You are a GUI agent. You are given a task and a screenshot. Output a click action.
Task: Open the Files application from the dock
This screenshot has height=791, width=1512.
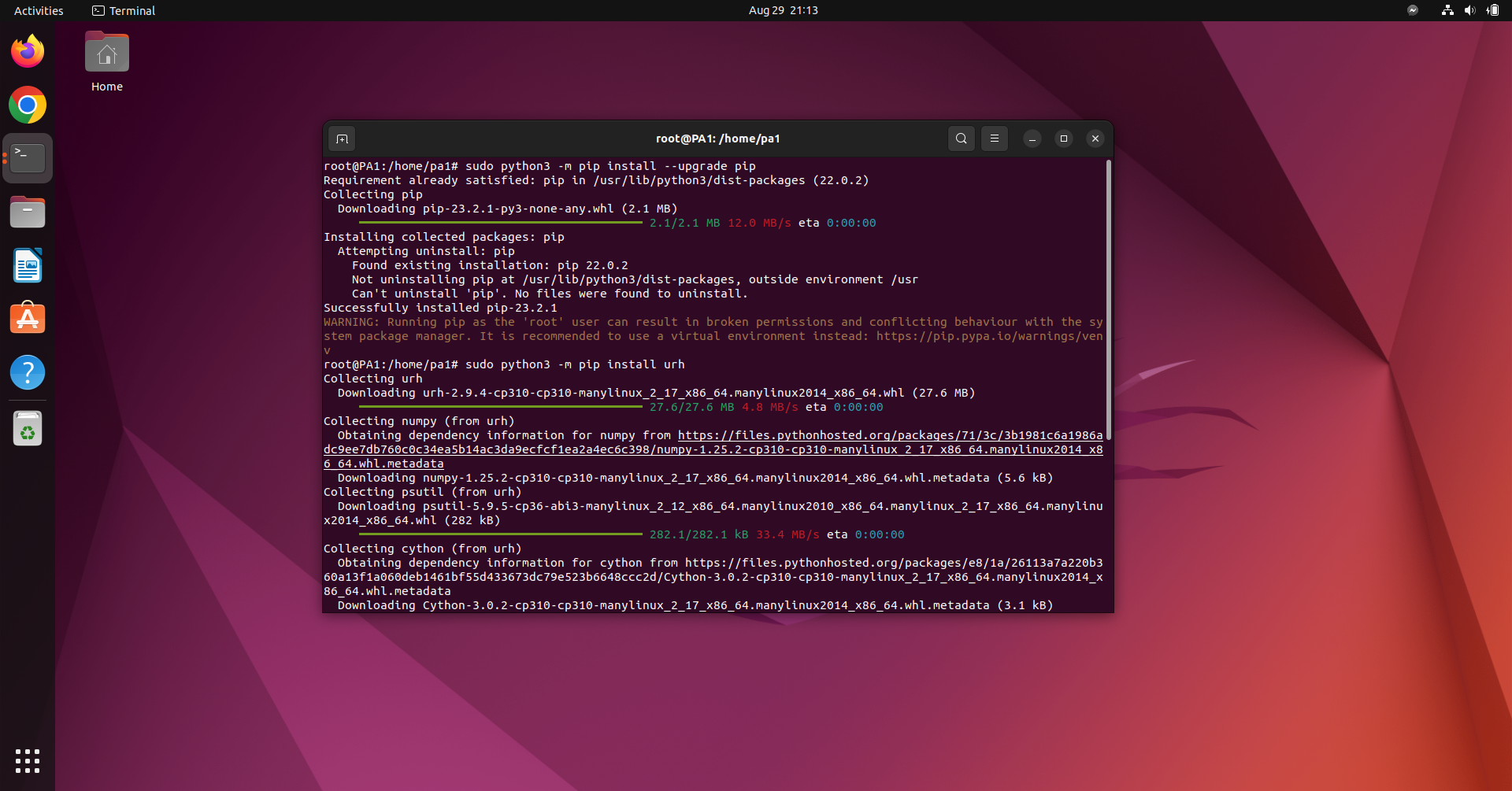[27, 212]
